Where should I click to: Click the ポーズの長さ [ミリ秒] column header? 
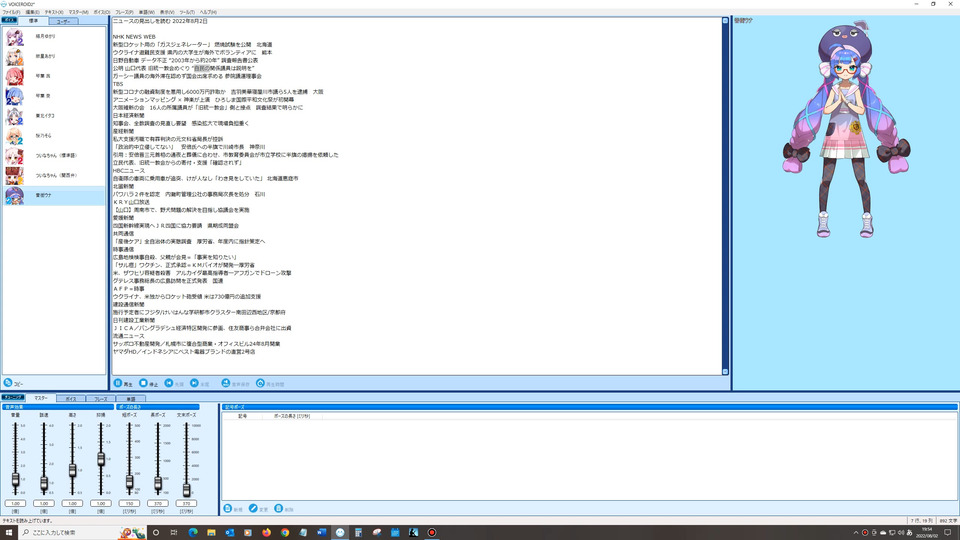point(291,416)
